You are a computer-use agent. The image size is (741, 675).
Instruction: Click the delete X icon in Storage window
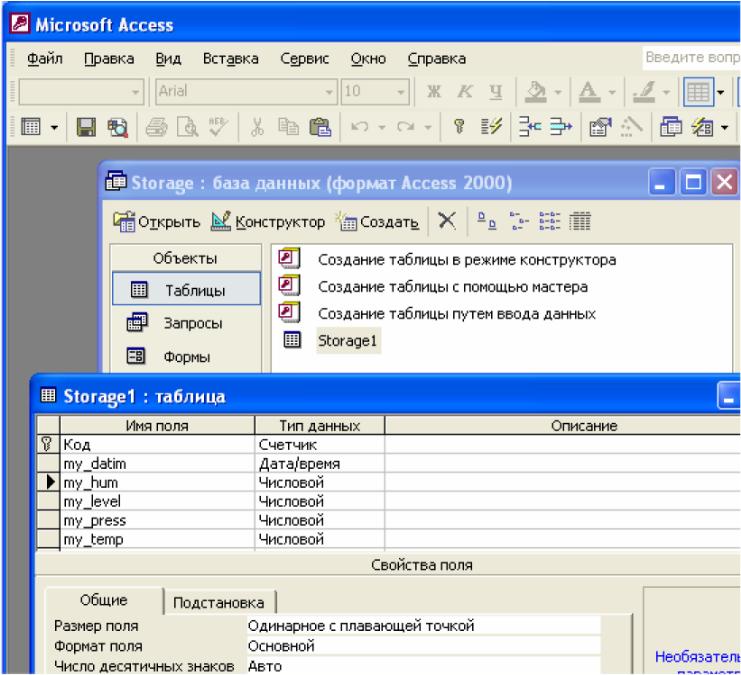click(x=447, y=220)
